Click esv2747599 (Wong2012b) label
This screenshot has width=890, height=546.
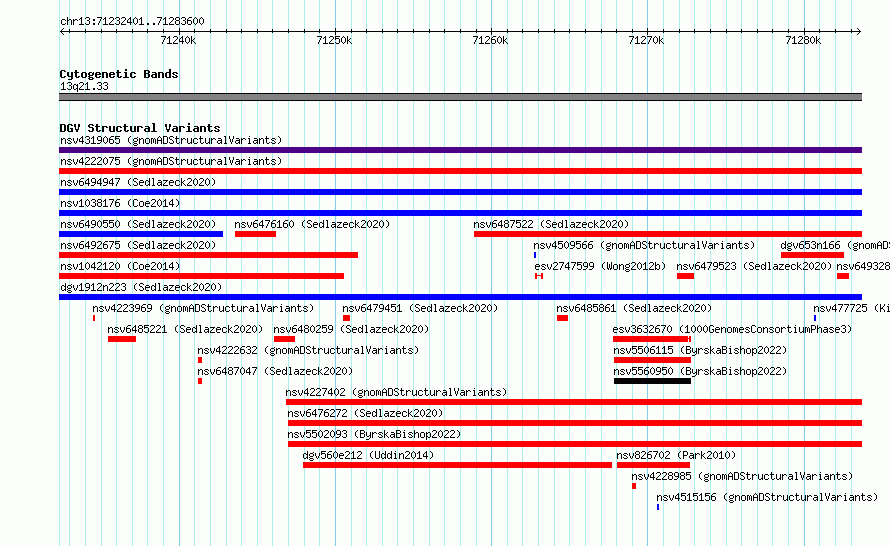pyautogui.click(x=600, y=266)
